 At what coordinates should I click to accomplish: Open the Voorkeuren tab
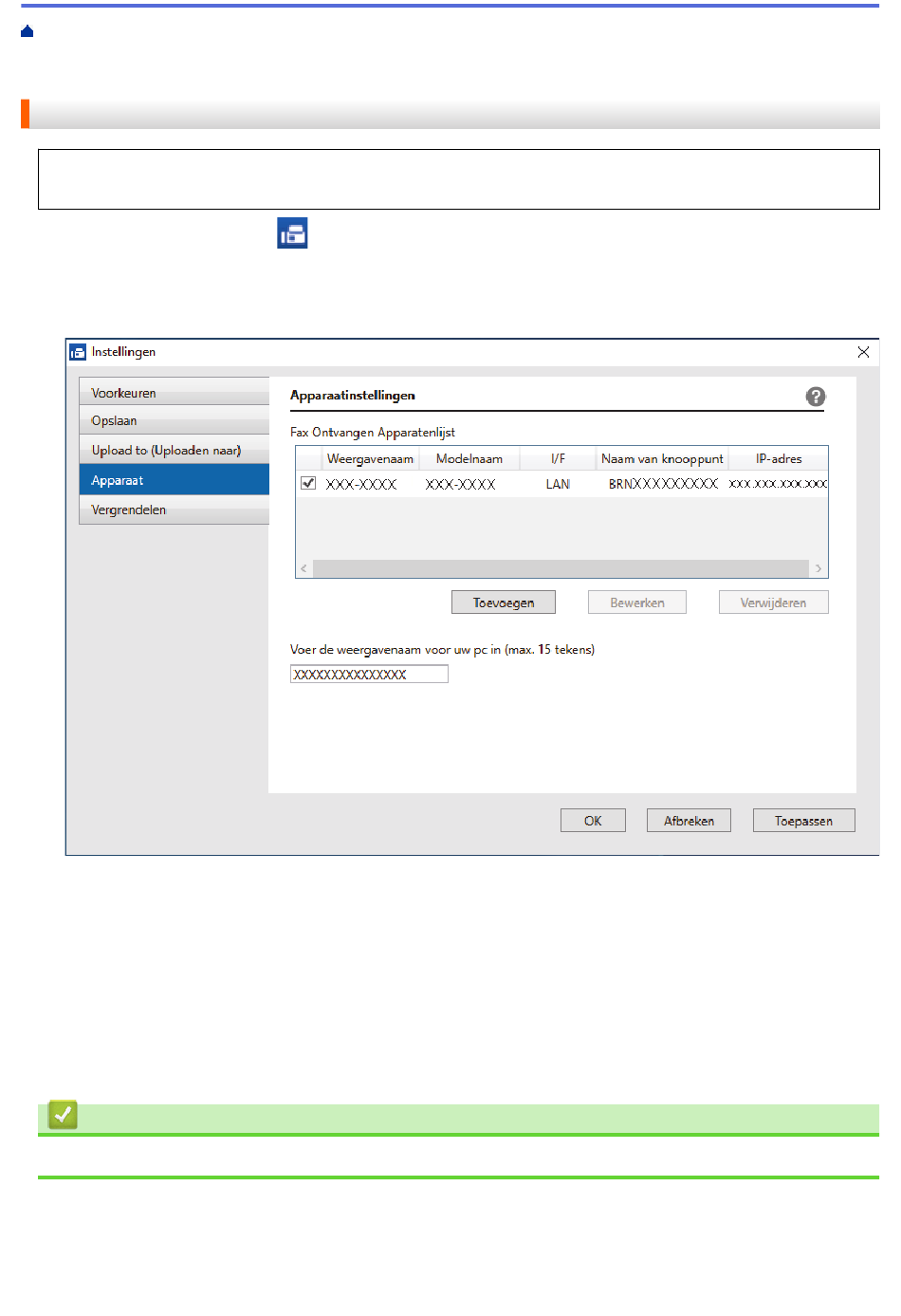click(175, 393)
